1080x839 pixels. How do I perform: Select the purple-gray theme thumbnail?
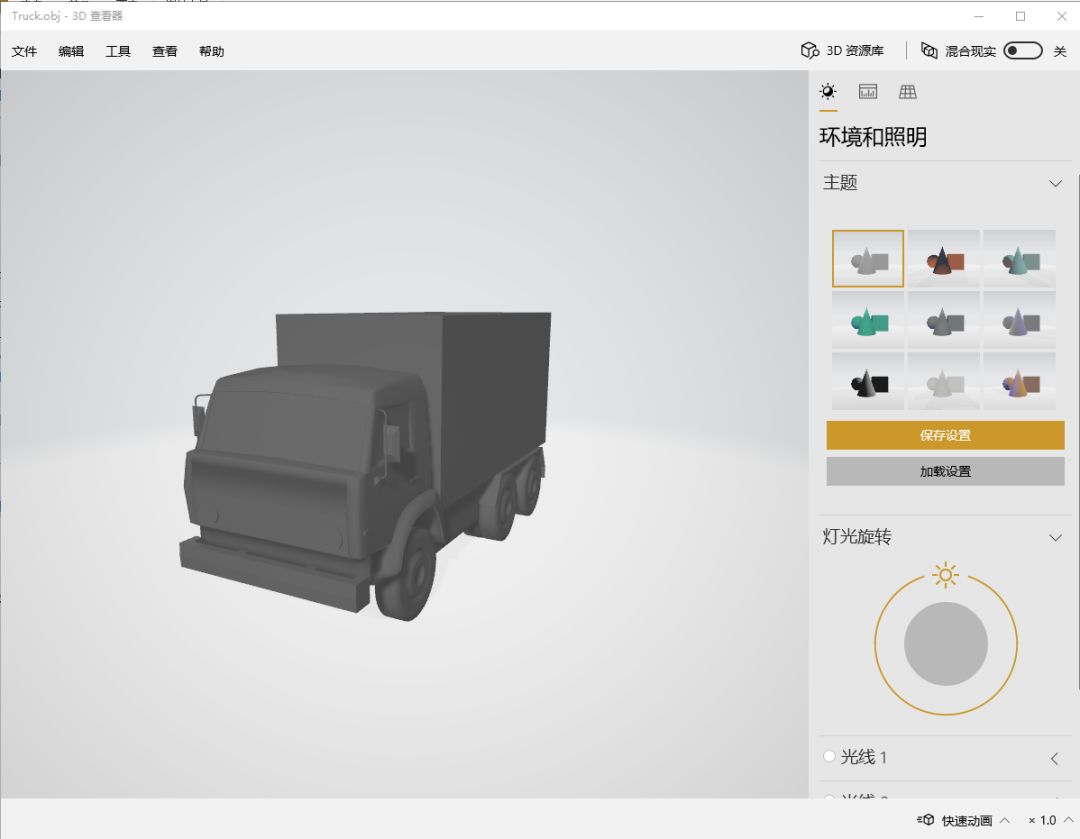click(x=1019, y=320)
